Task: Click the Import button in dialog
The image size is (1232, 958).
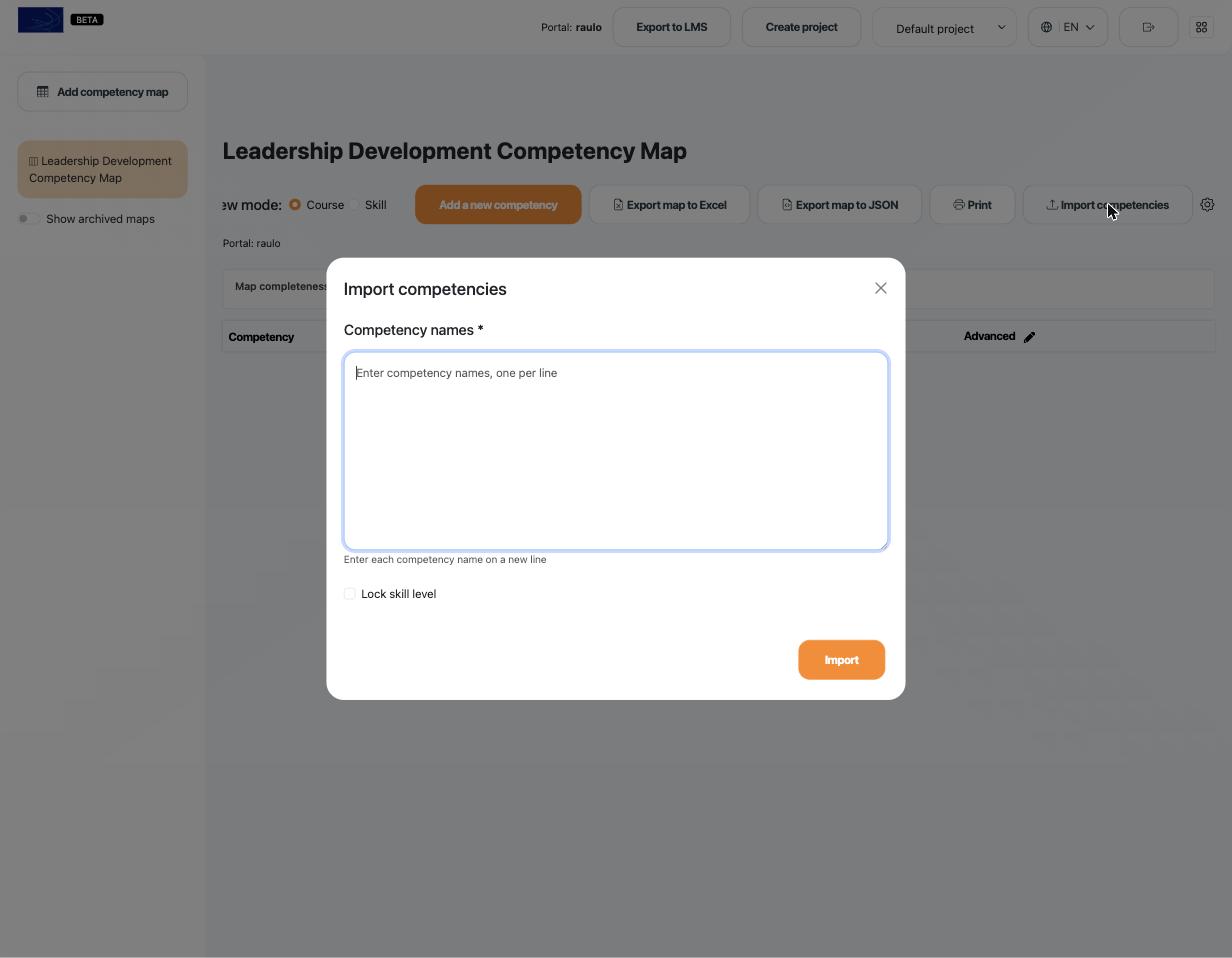Action: (x=841, y=660)
